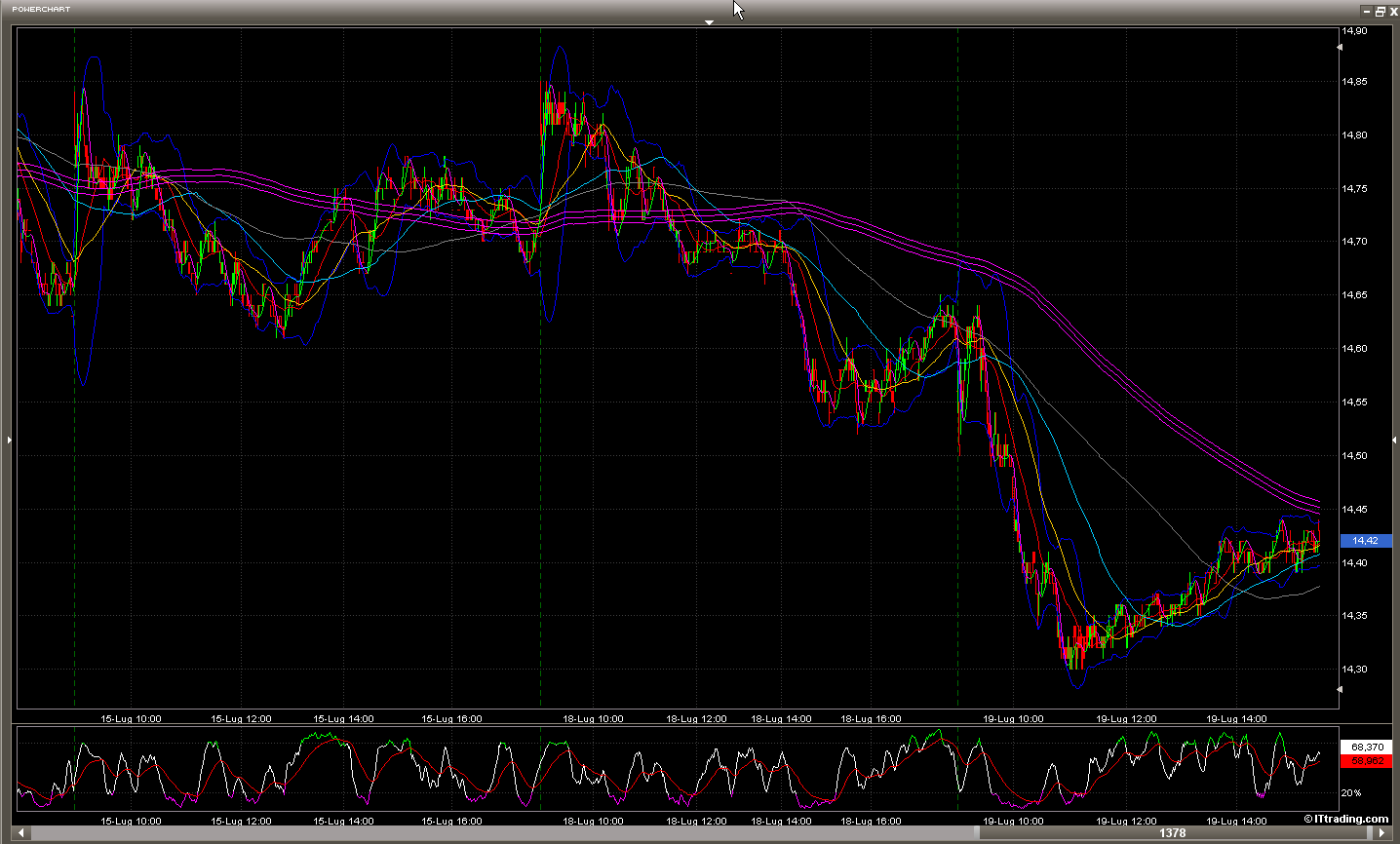Screen dimensions: 1400x844
Task: Expand the top panel arrow above the chart
Action: pos(709,21)
